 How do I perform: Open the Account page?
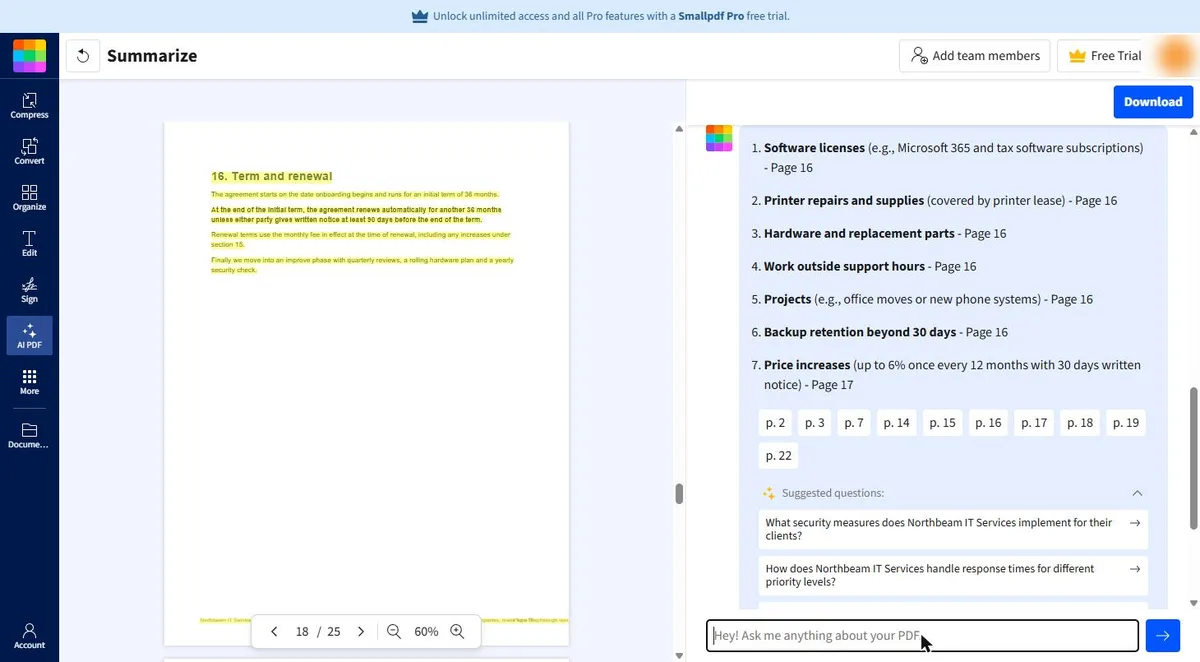29,636
